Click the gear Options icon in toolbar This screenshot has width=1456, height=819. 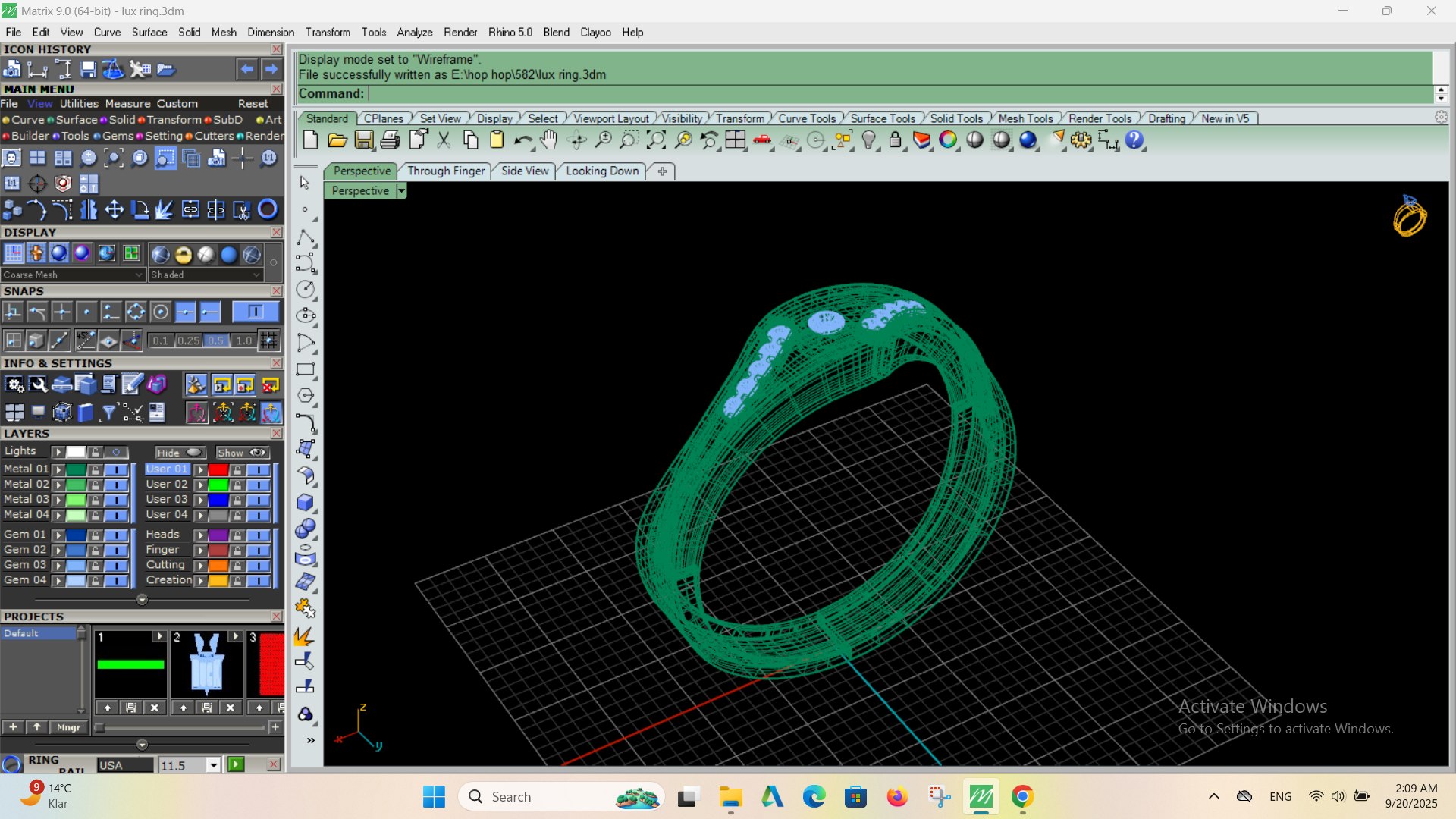tap(1081, 140)
